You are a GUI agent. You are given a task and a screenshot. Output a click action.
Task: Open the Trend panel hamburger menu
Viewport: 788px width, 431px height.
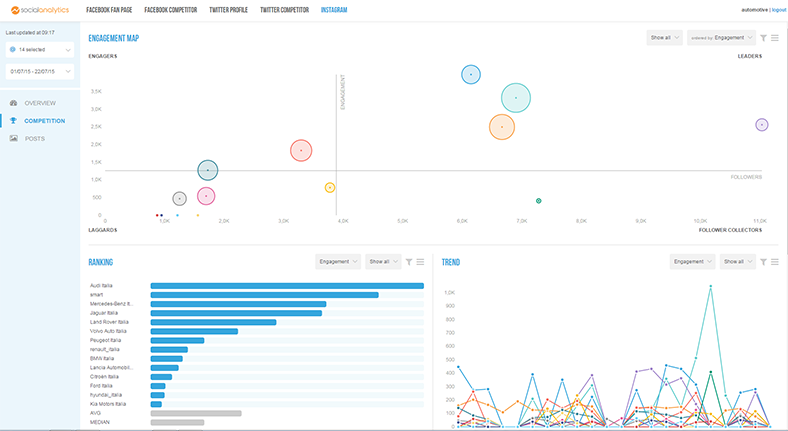[775, 262]
